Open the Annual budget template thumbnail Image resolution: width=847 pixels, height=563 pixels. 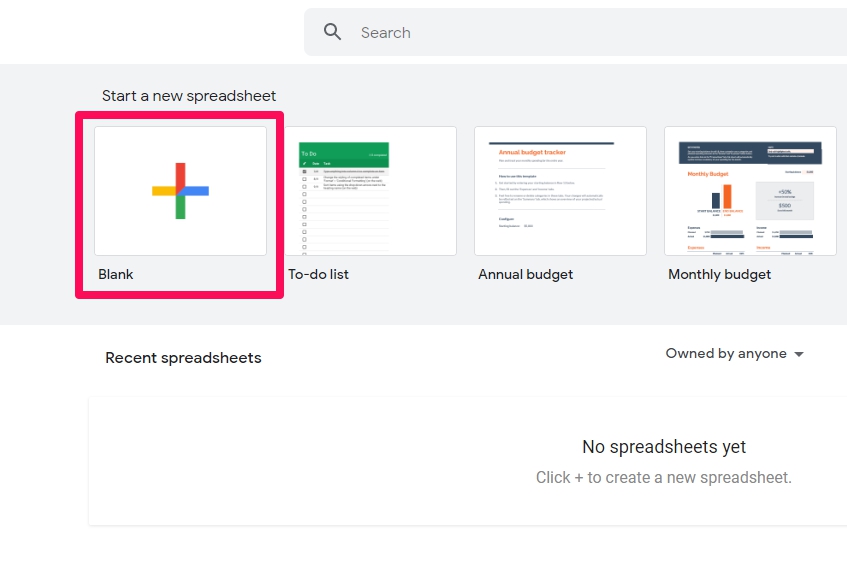tap(560, 191)
